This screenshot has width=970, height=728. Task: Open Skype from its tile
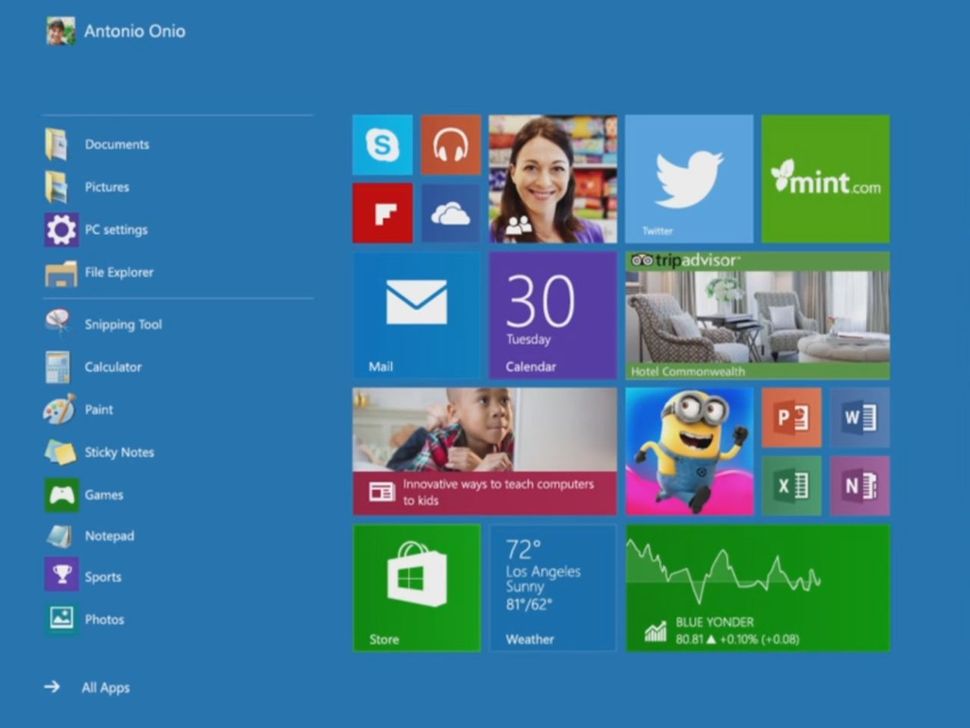click(x=382, y=144)
